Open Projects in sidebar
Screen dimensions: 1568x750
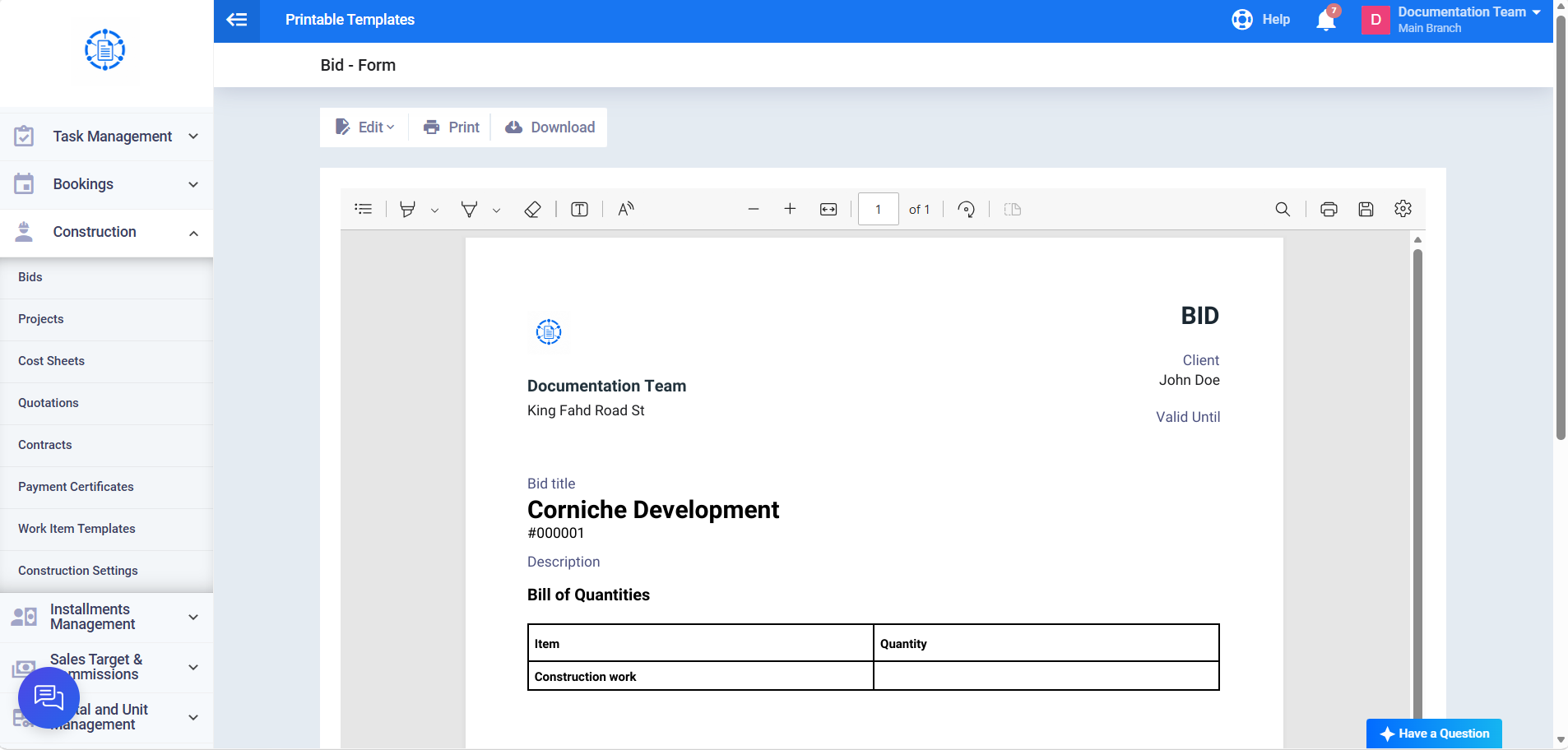tap(106, 319)
